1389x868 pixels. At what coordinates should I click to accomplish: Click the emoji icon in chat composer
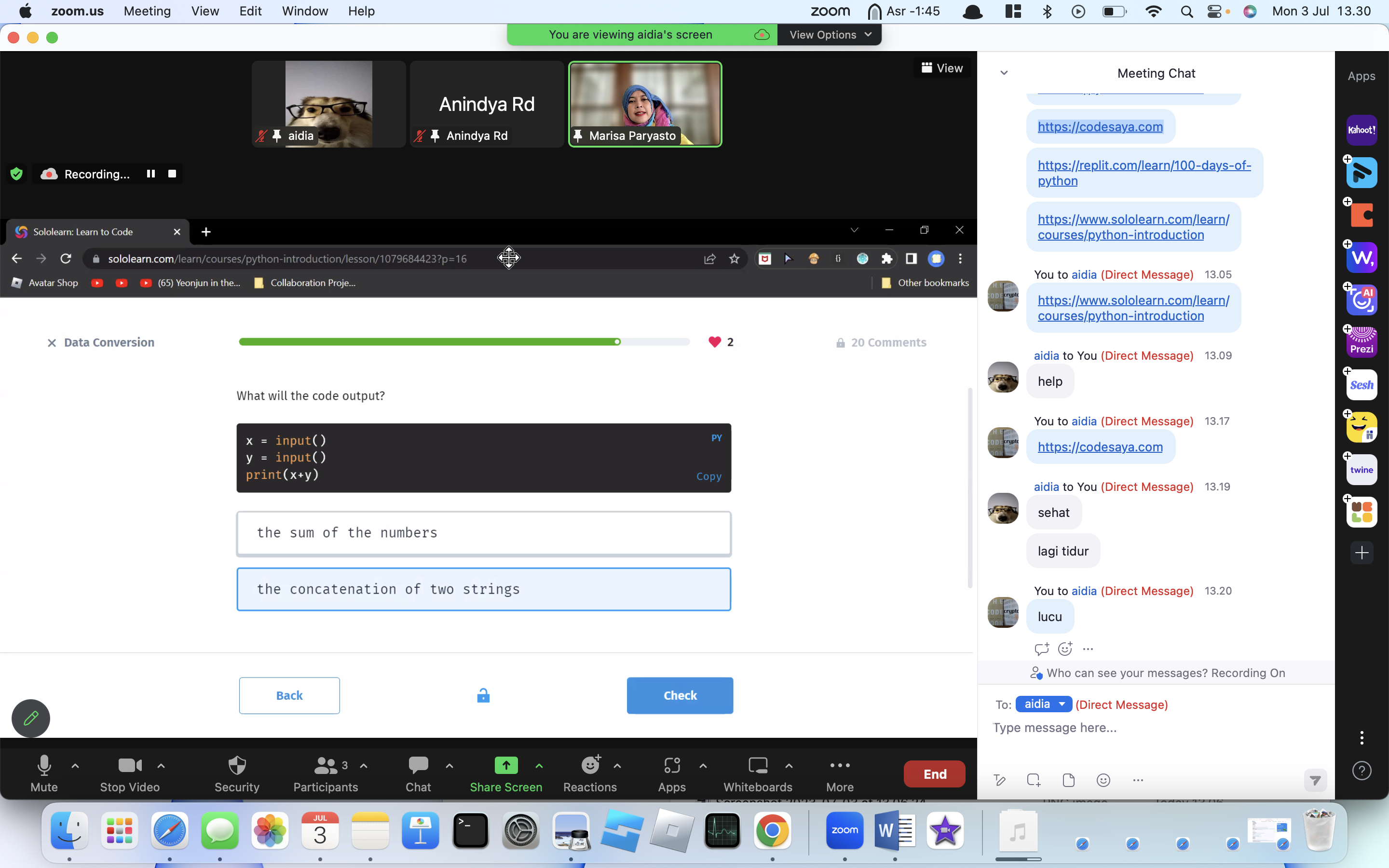coord(1103,780)
